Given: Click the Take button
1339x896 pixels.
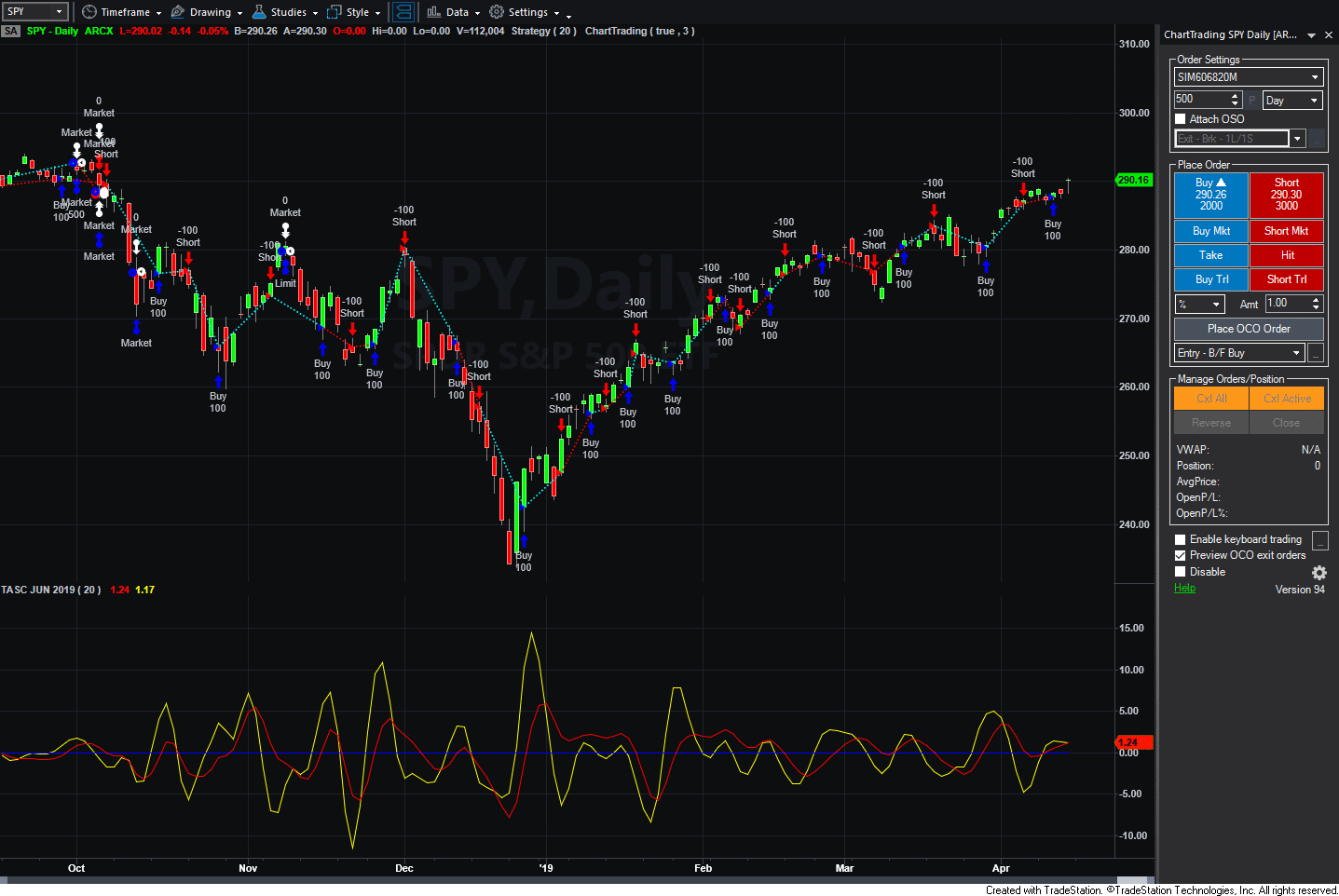Looking at the screenshot, I should tap(1210, 255).
